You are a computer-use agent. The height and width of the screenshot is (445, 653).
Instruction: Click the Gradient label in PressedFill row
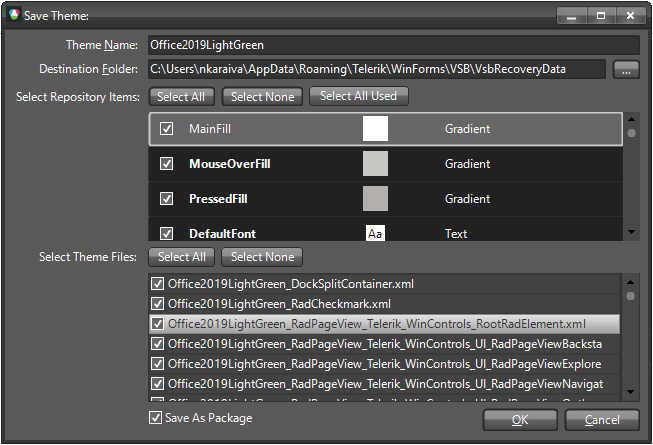coord(467,199)
